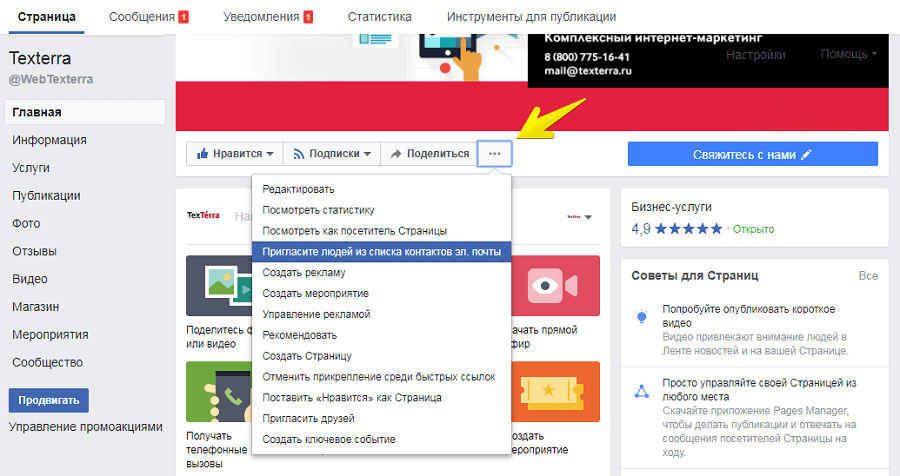Image resolution: width=900 pixels, height=476 pixels.
Task: Switch to the Страница tab
Action: point(46,17)
